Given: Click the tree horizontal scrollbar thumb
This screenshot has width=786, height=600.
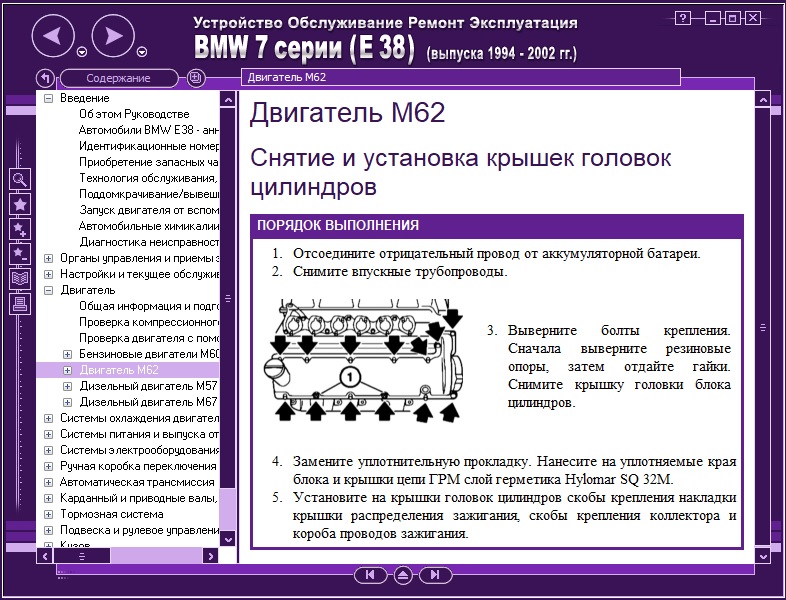Looking at the screenshot, I should [x=82, y=555].
